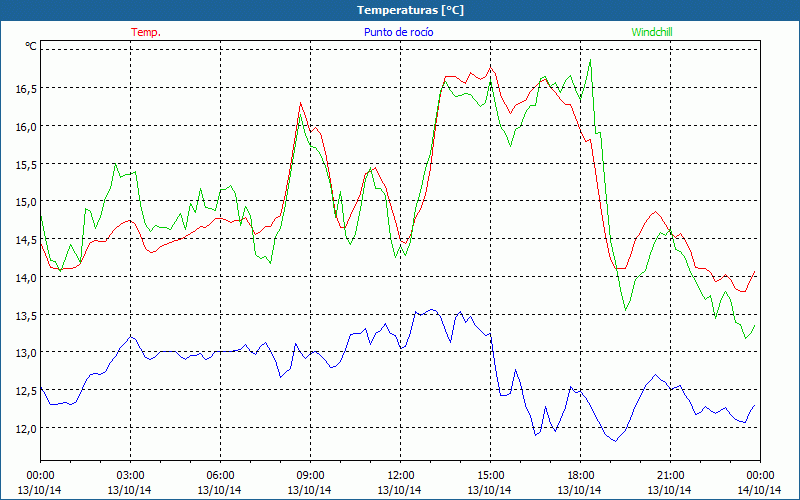Click the Windchill legend label
Viewport: 800px width, 500px height.
click(x=652, y=32)
